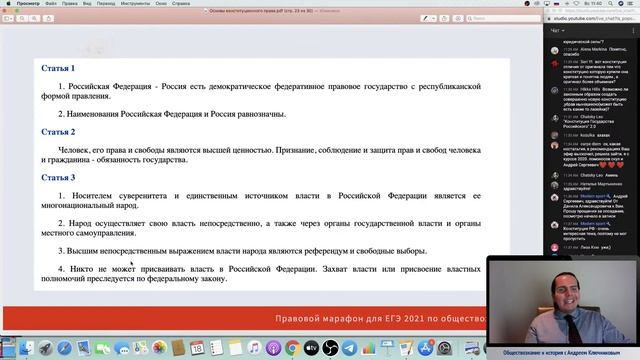Click the document title in Preview title bar
640x360 pixels.
coord(261,11)
